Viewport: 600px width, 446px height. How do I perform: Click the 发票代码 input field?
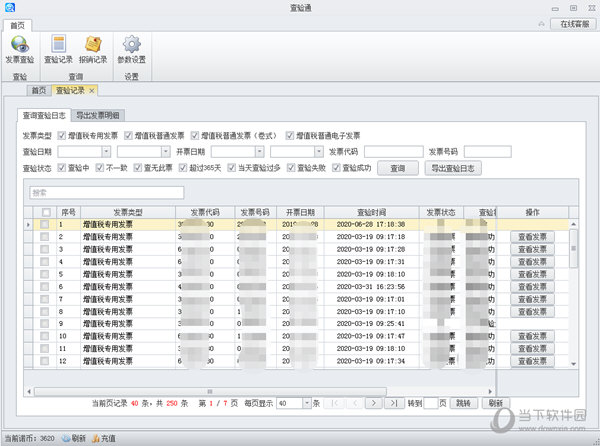coord(393,152)
